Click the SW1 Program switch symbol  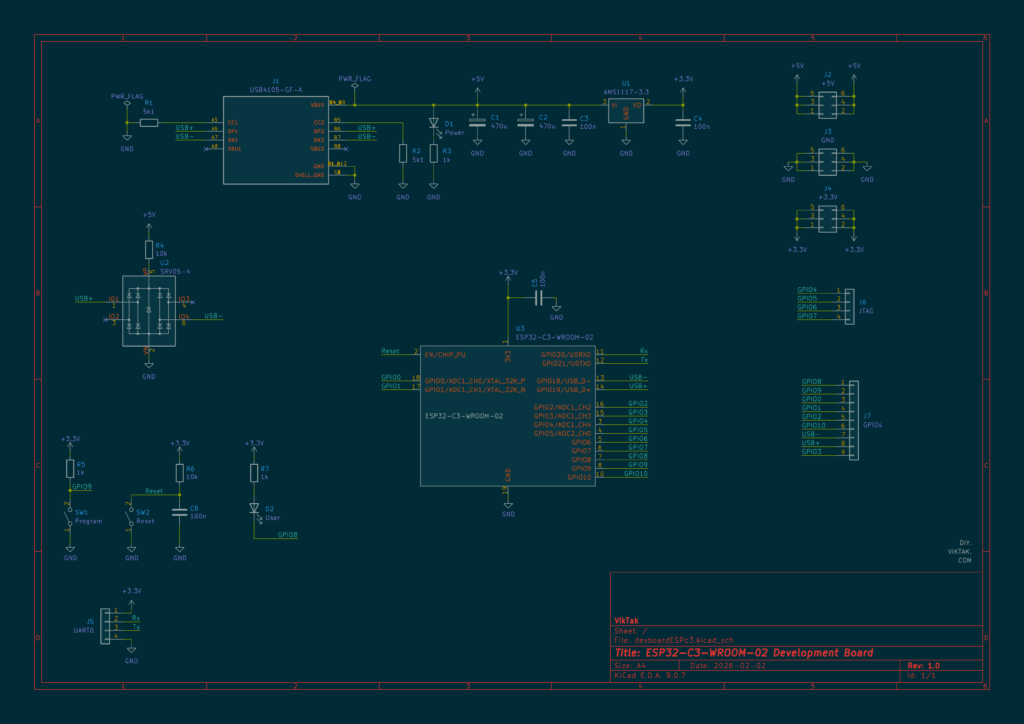pos(70,516)
